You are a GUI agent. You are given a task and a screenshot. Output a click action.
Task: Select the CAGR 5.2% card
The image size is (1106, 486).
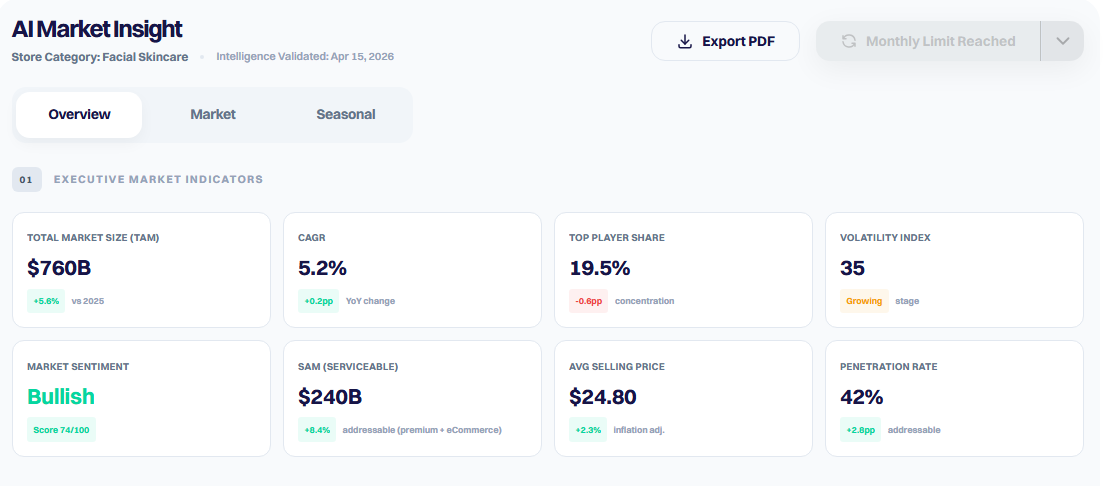(x=413, y=270)
